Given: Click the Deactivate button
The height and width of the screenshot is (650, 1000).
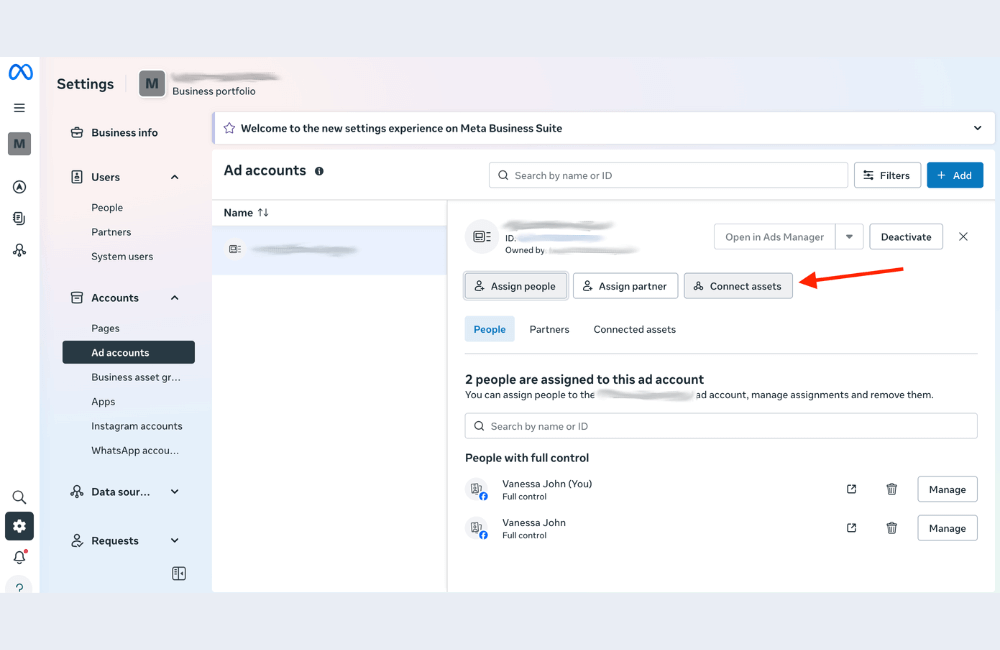Looking at the screenshot, I should click(x=905, y=236).
